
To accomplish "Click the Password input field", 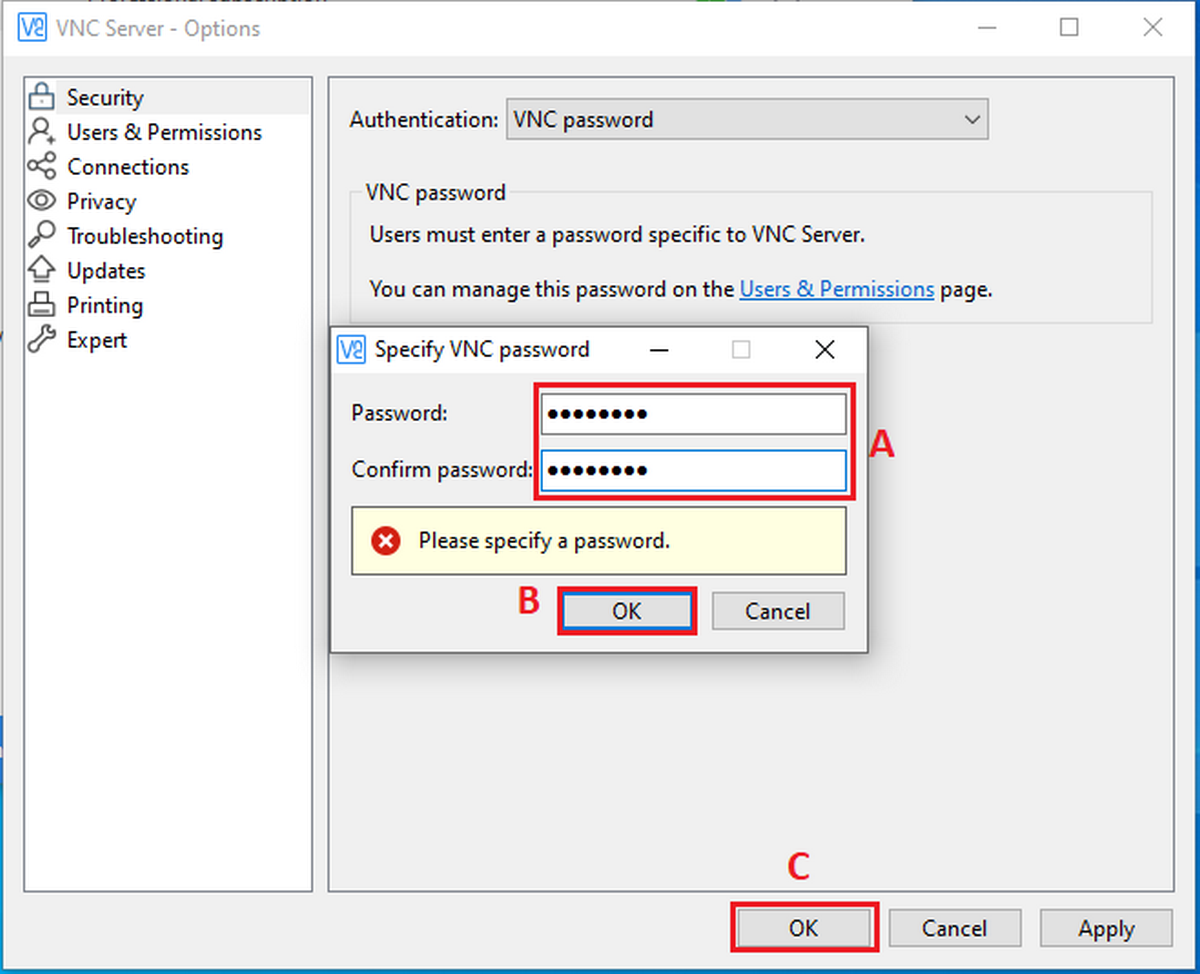I will (x=693, y=413).
